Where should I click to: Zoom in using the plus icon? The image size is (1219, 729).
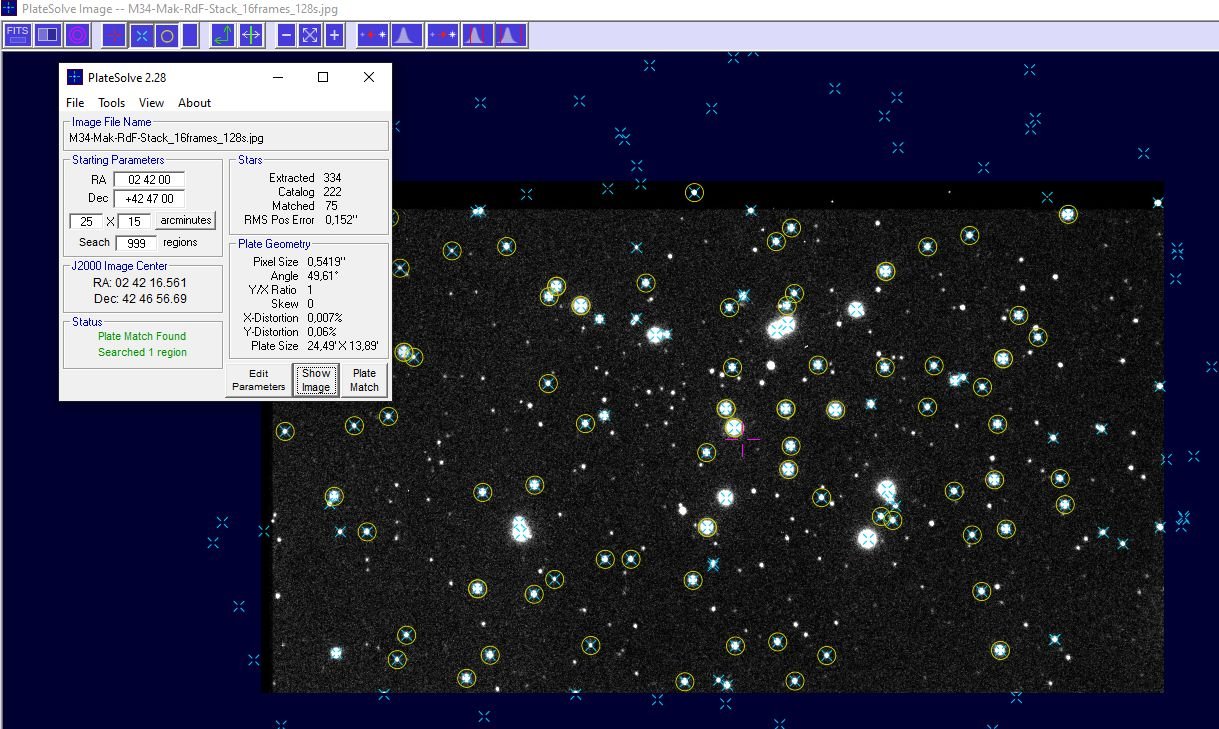point(334,35)
